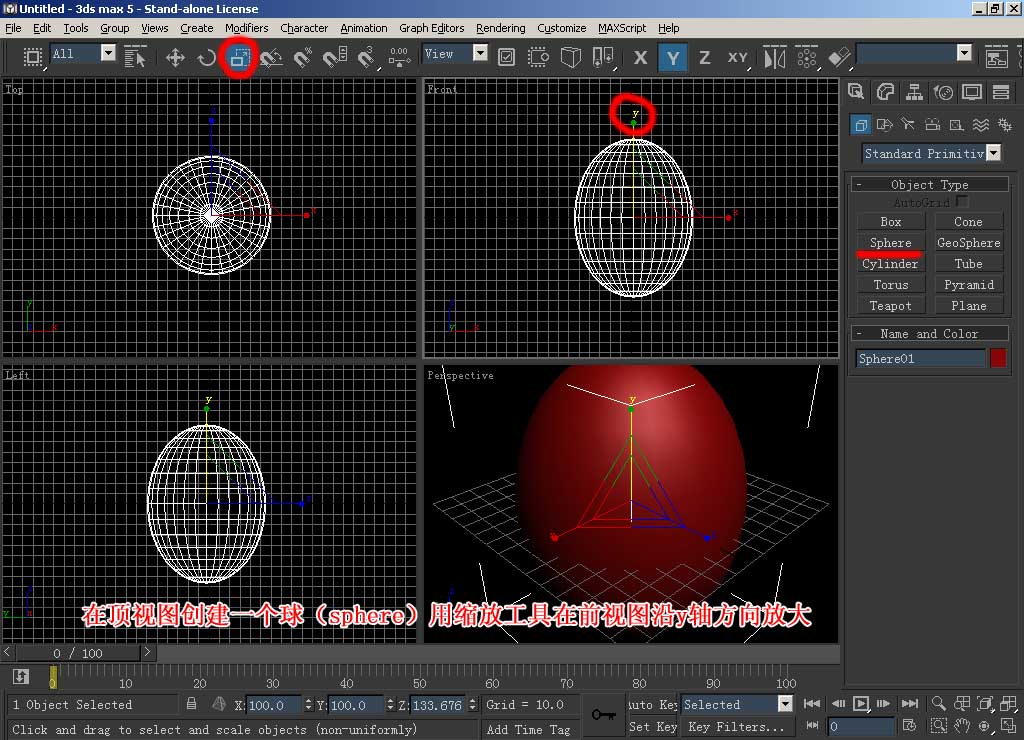Open the Array tool

pos(807,57)
